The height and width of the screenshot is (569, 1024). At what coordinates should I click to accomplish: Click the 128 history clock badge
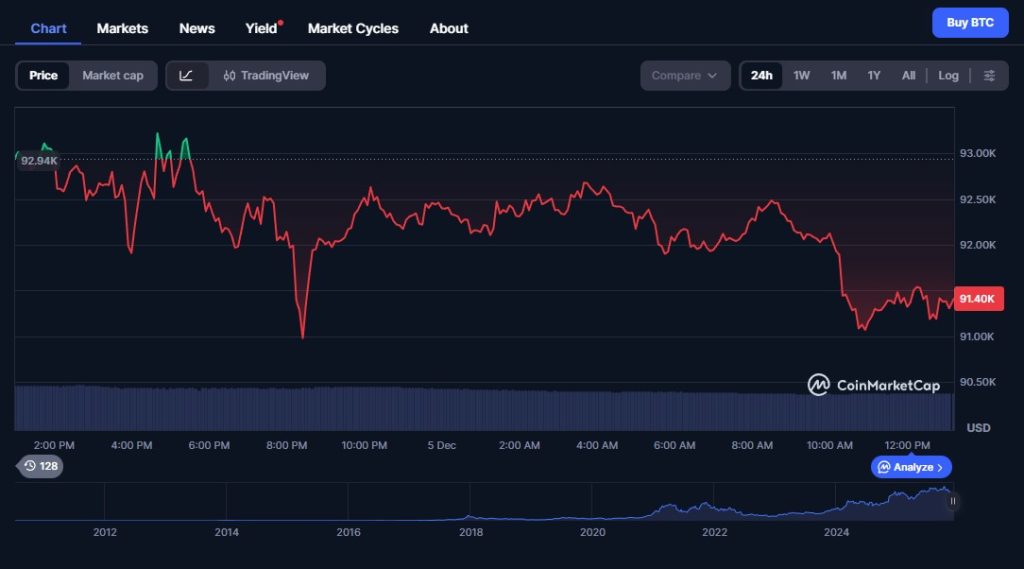[x=41, y=466]
